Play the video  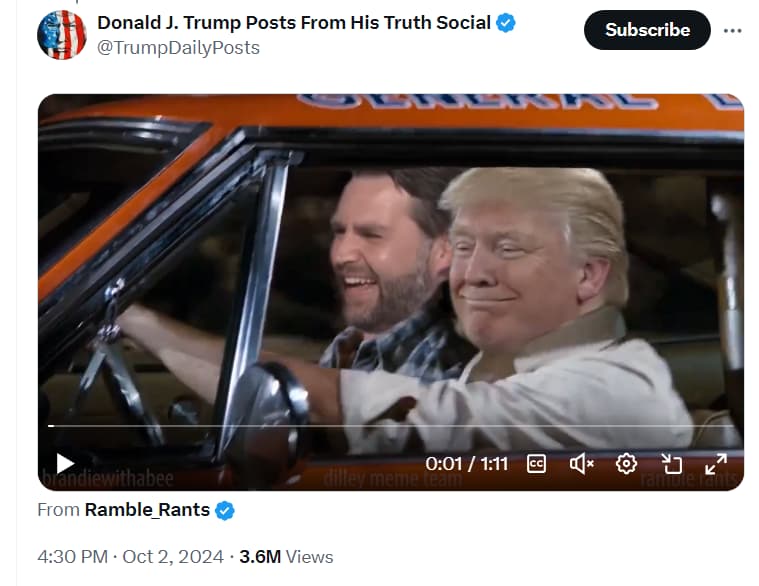click(x=65, y=464)
